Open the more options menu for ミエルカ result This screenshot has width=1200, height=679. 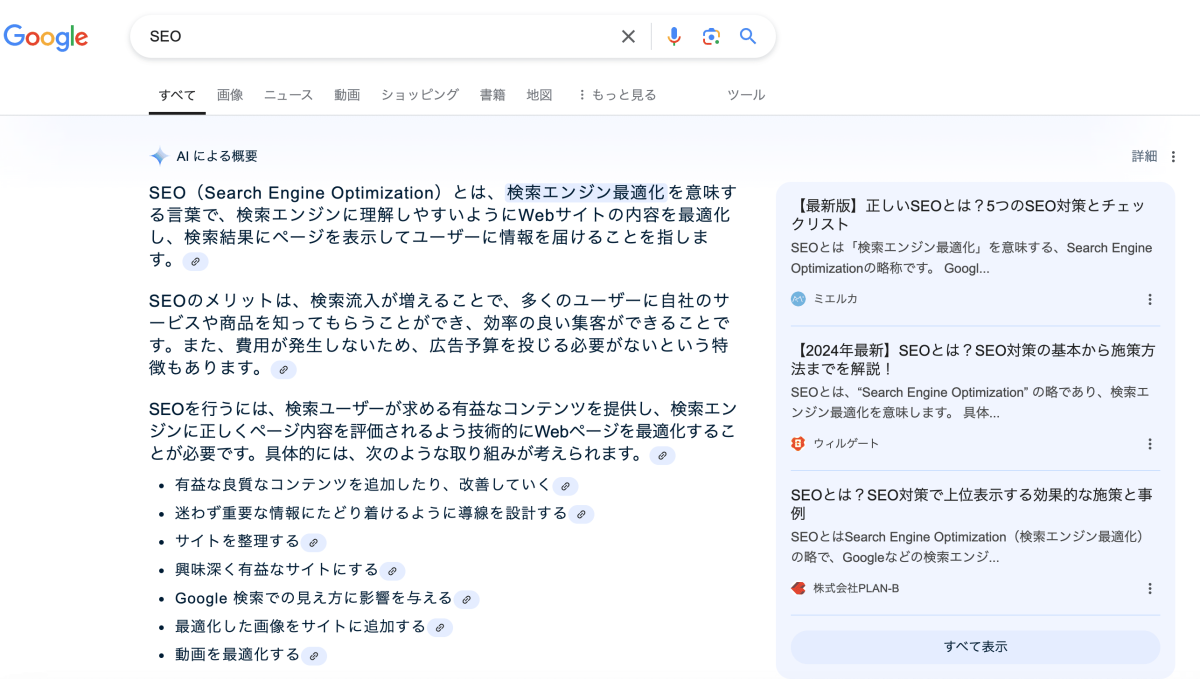pyautogui.click(x=1150, y=299)
